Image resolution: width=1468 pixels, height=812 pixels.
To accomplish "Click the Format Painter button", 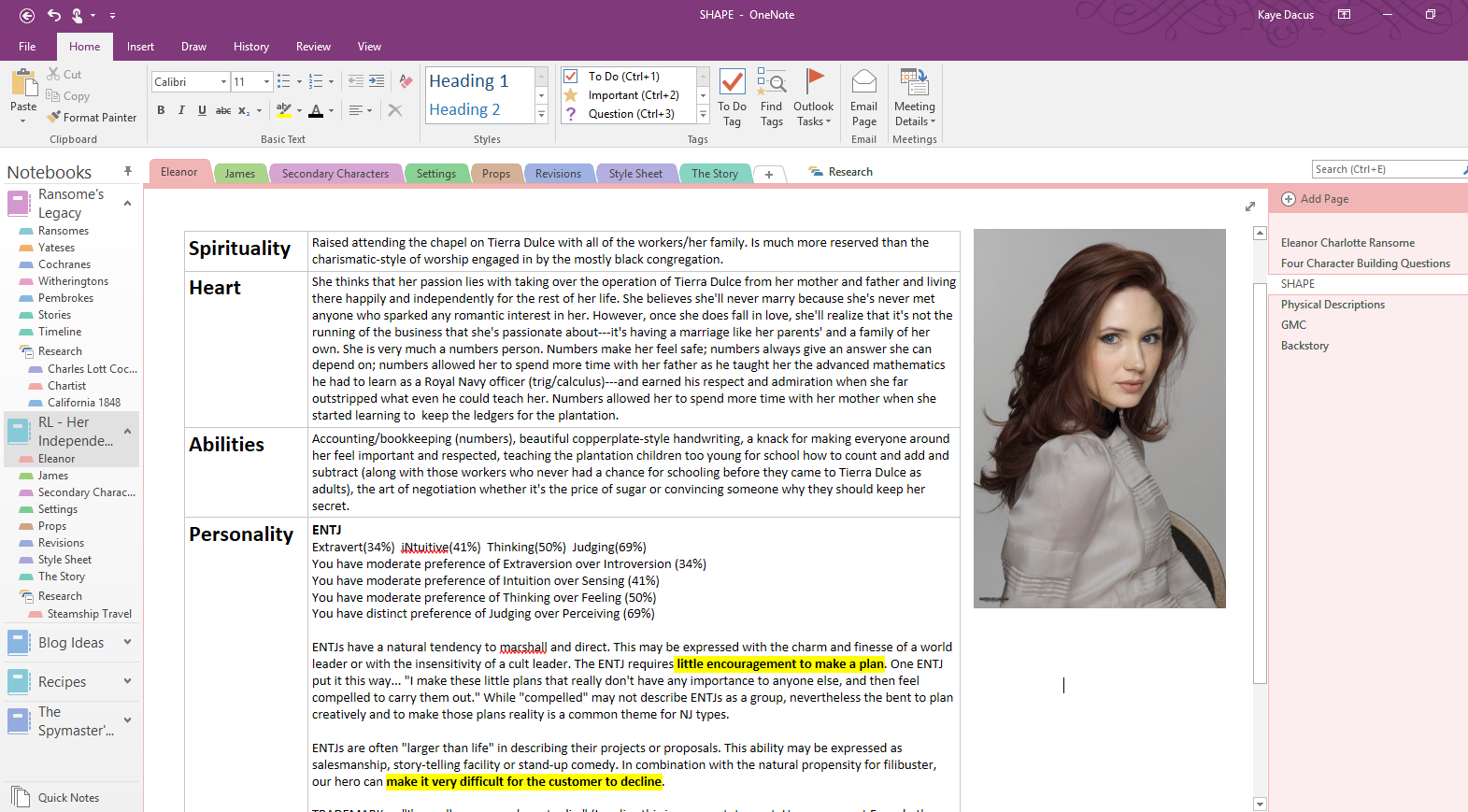I will click(92, 118).
